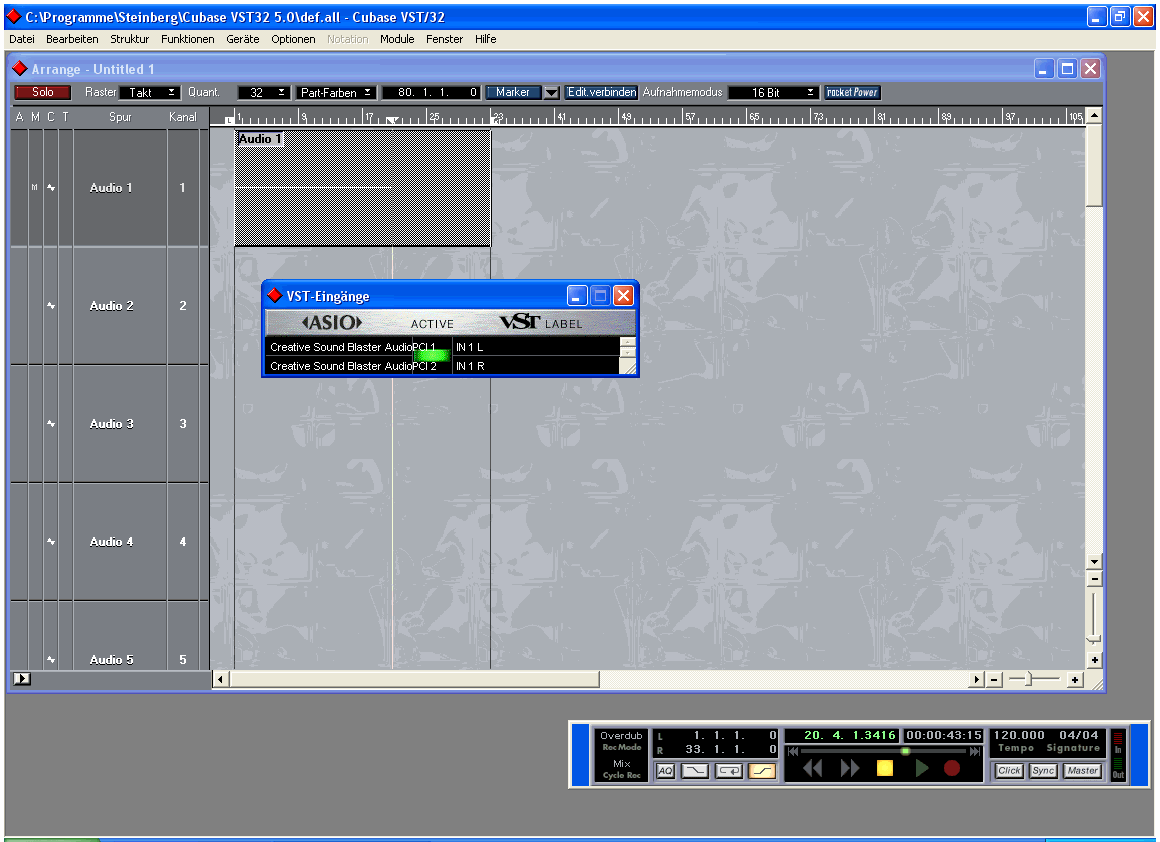Screen dimensions: 1160x842
Task: Jump to start with the previous-marker icon
Action: tap(792, 751)
